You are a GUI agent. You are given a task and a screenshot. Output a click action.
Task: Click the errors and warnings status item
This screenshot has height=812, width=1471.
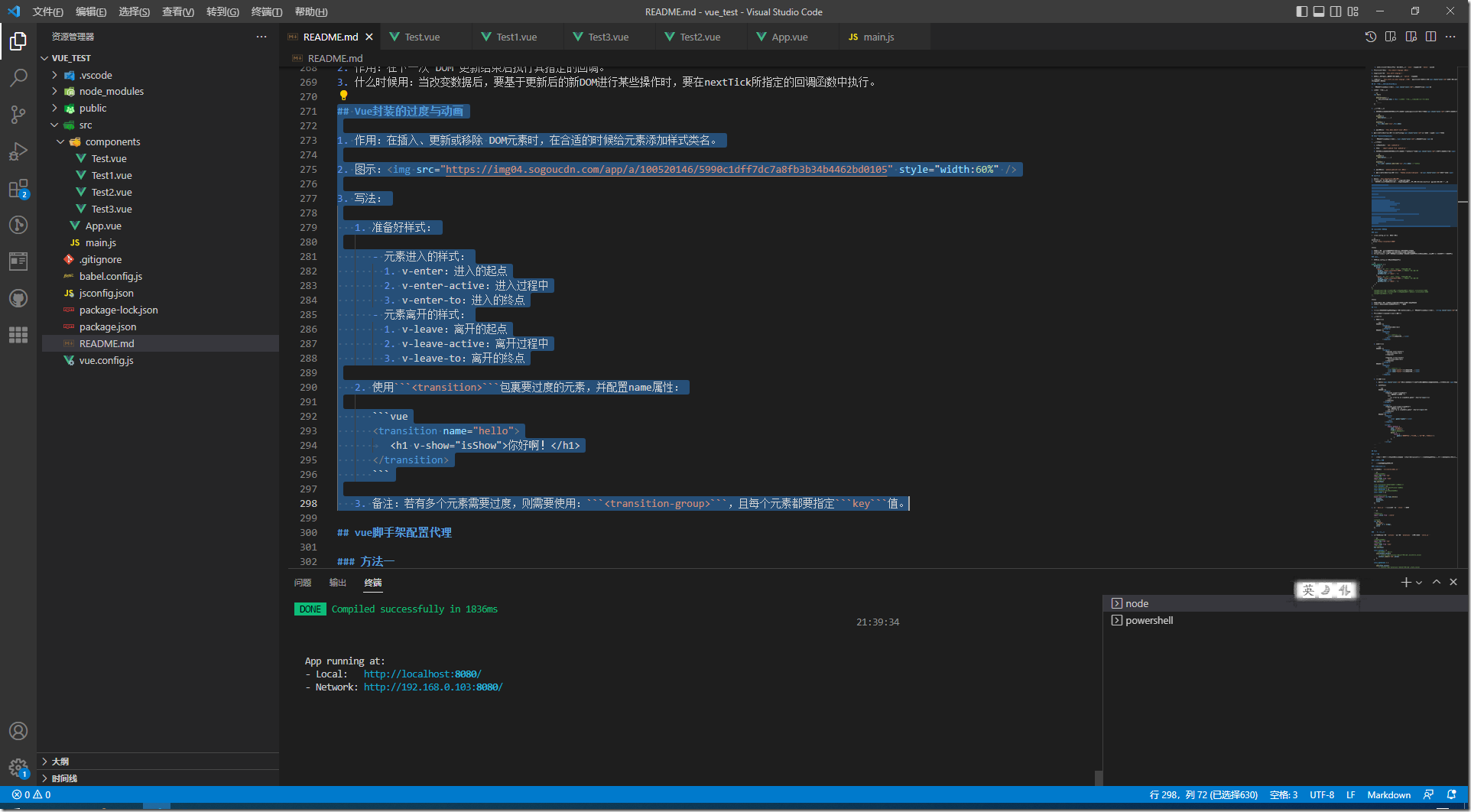tap(31, 795)
